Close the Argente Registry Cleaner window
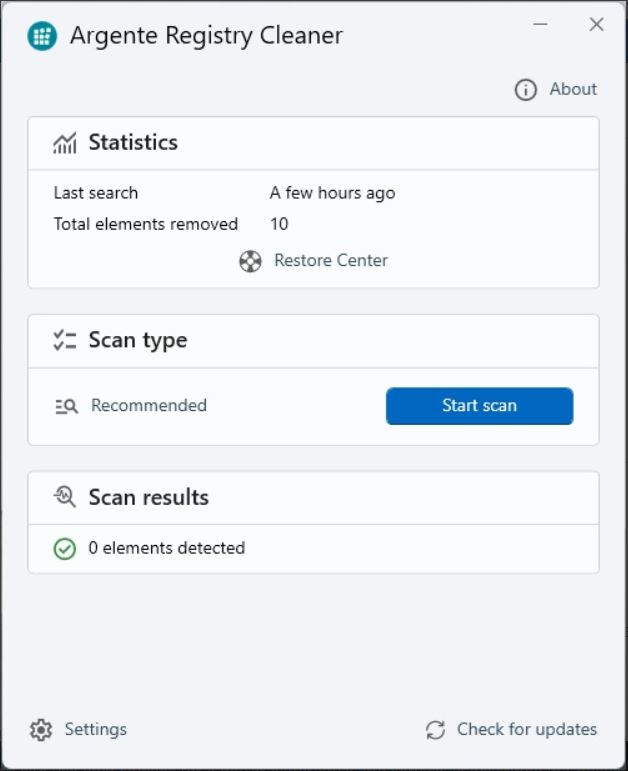Image resolution: width=628 pixels, height=771 pixels. point(597,24)
